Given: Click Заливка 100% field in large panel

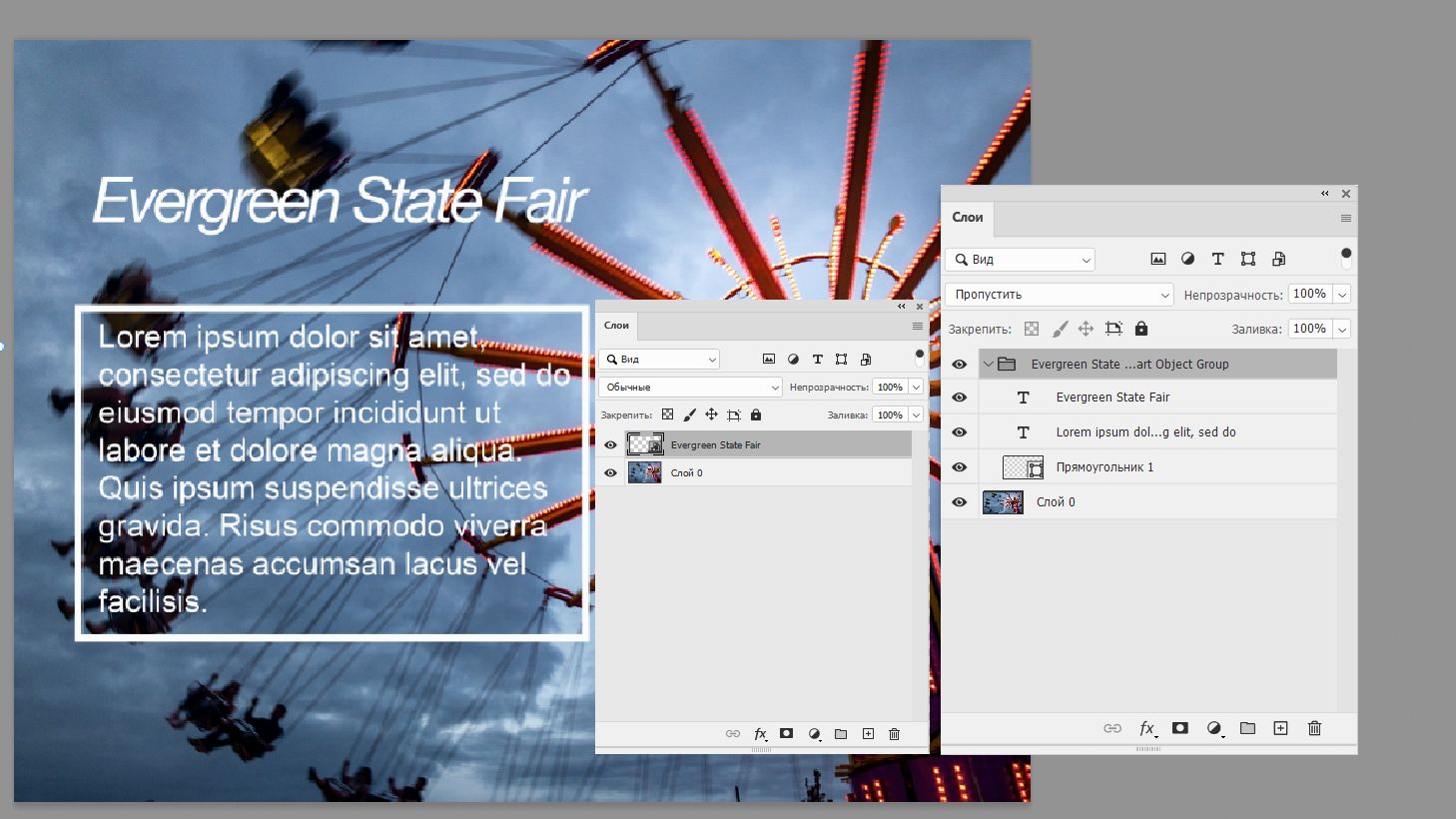Looking at the screenshot, I should pyautogui.click(x=1310, y=329).
